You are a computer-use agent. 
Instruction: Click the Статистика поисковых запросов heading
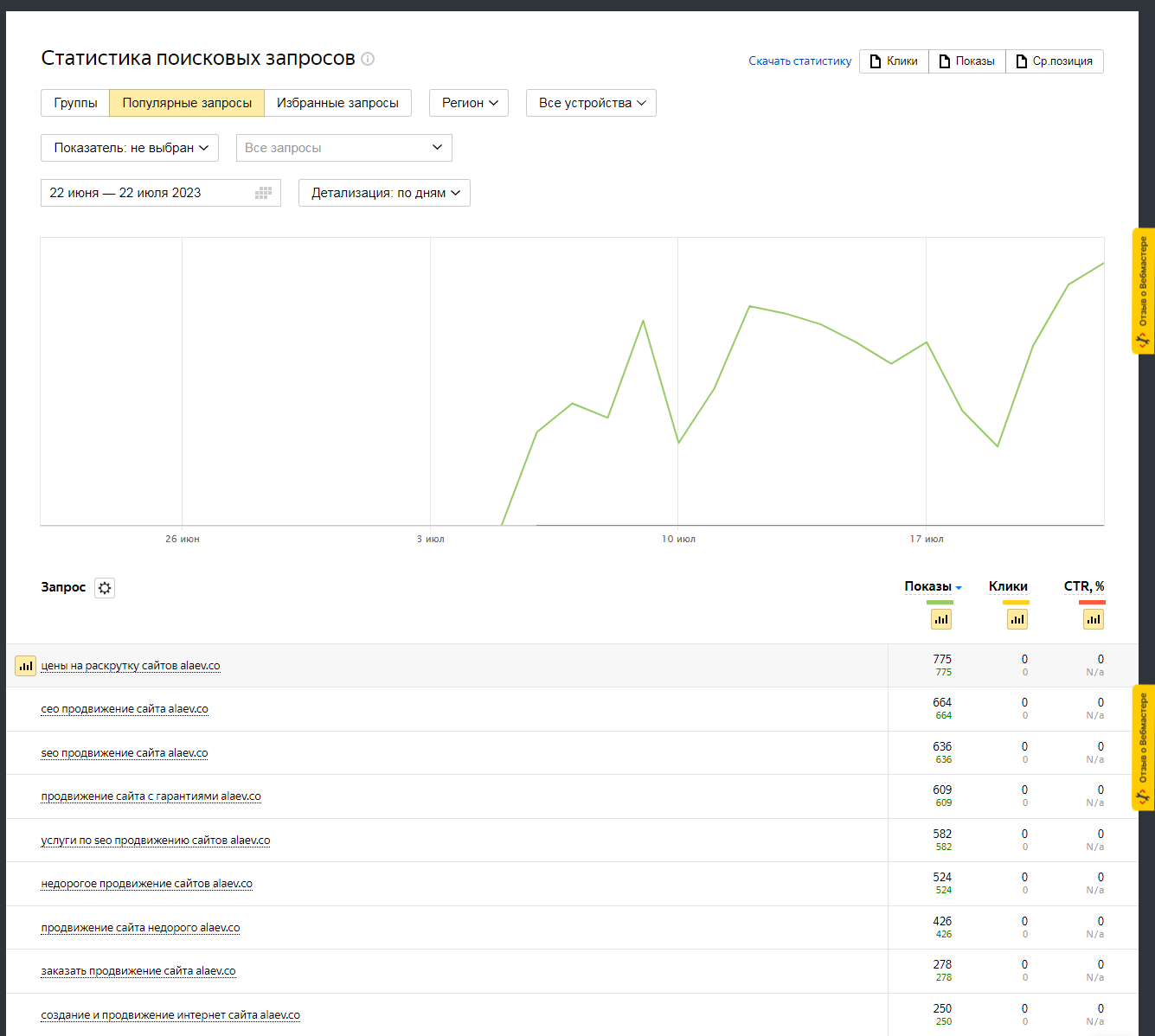pos(198,58)
